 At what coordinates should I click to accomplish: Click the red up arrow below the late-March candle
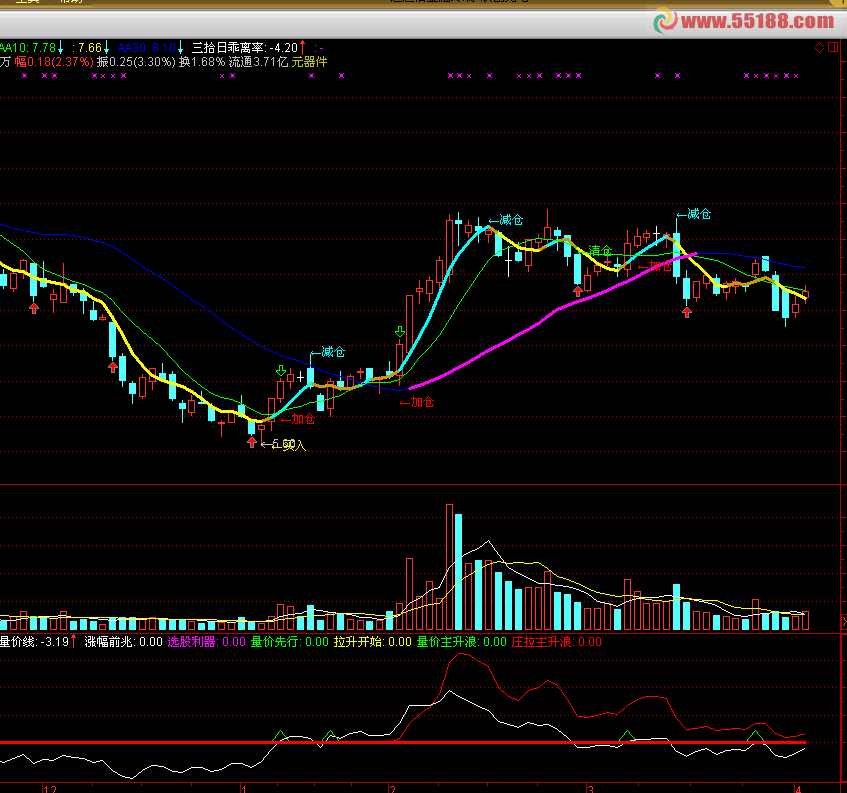point(687,312)
